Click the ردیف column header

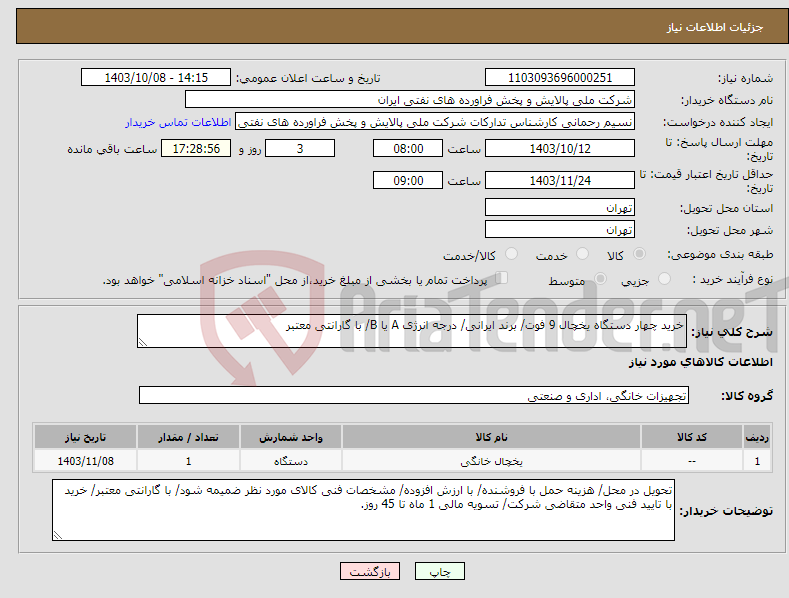click(757, 437)
